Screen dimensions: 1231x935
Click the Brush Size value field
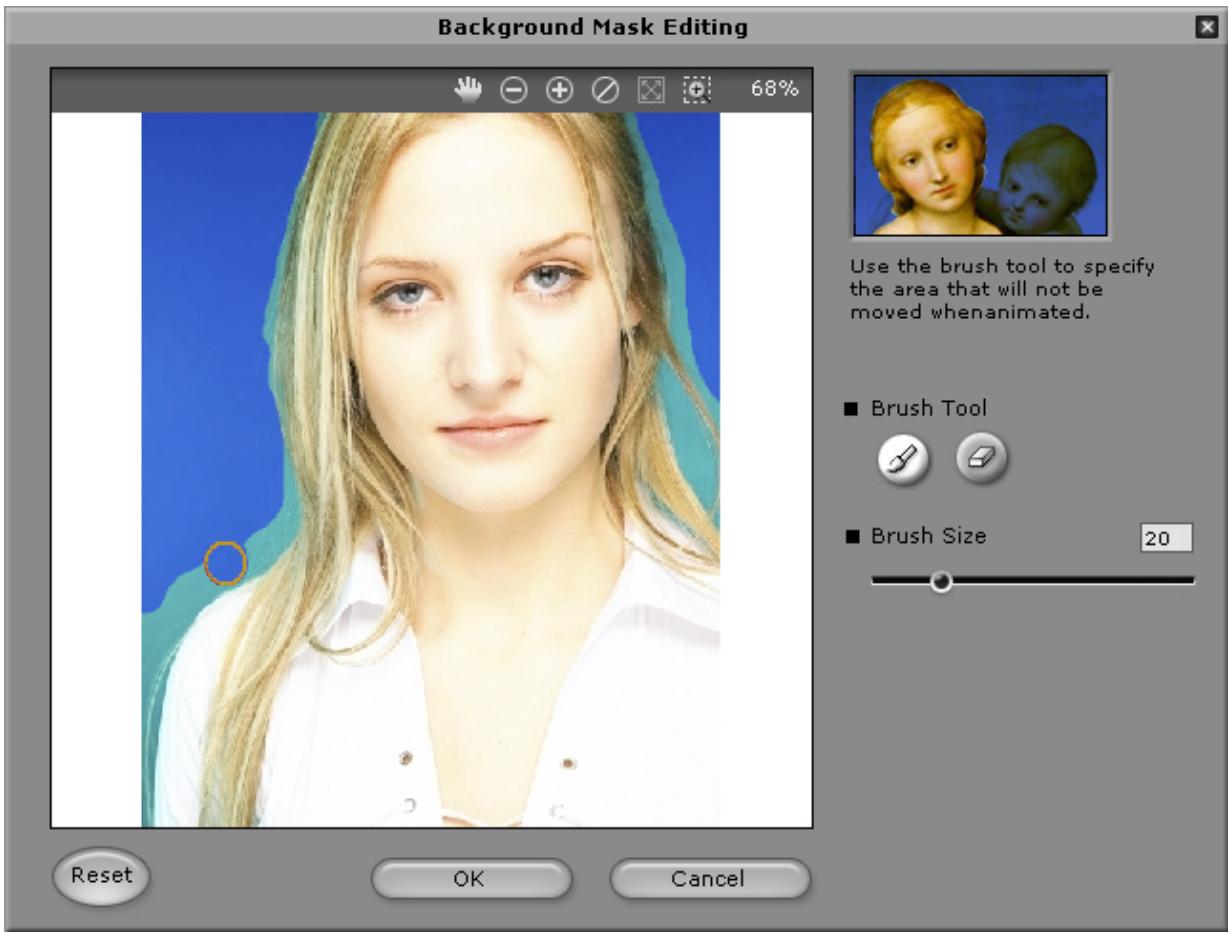1166,538
